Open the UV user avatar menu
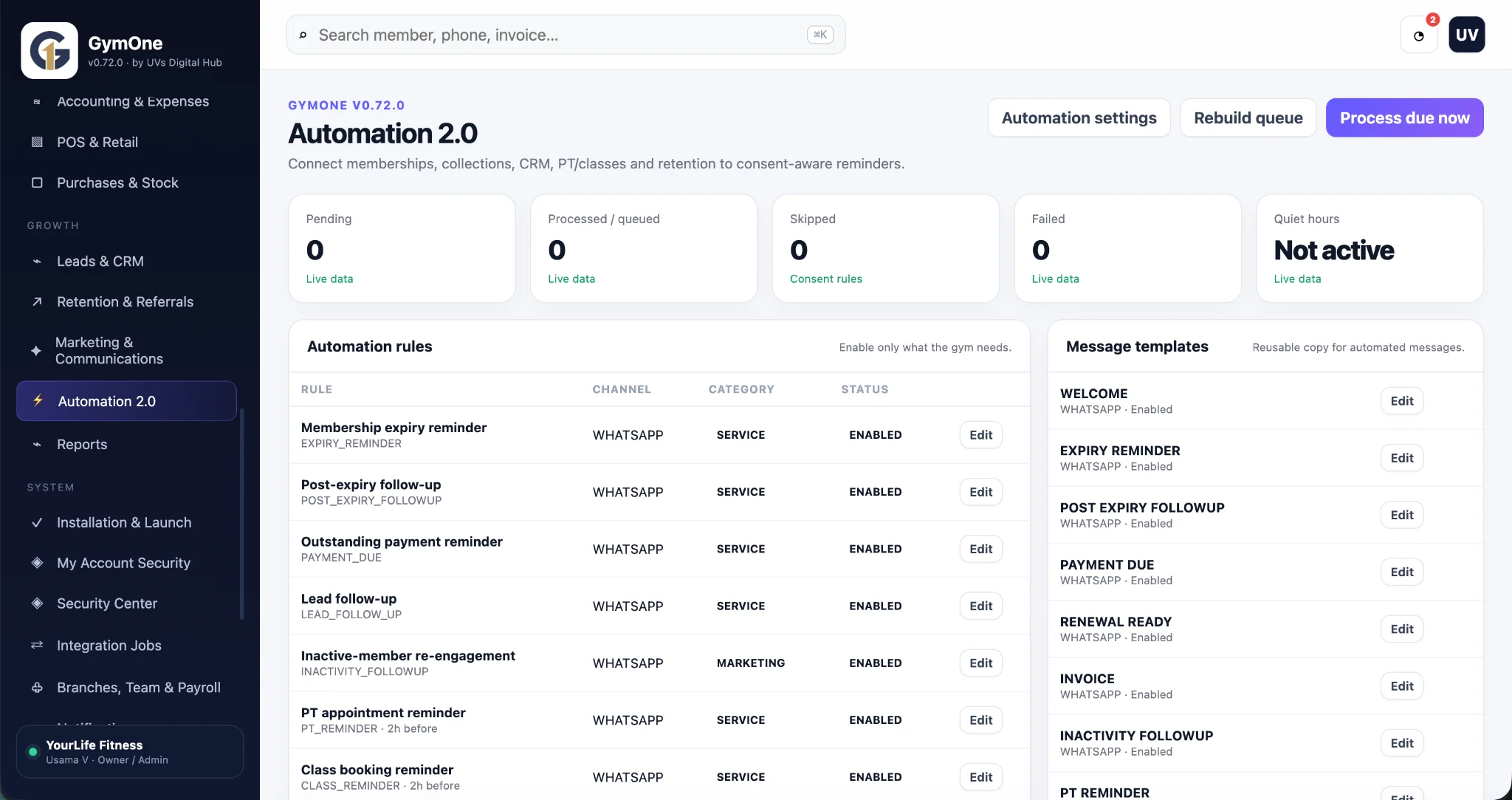 (x=1466, y=35)
